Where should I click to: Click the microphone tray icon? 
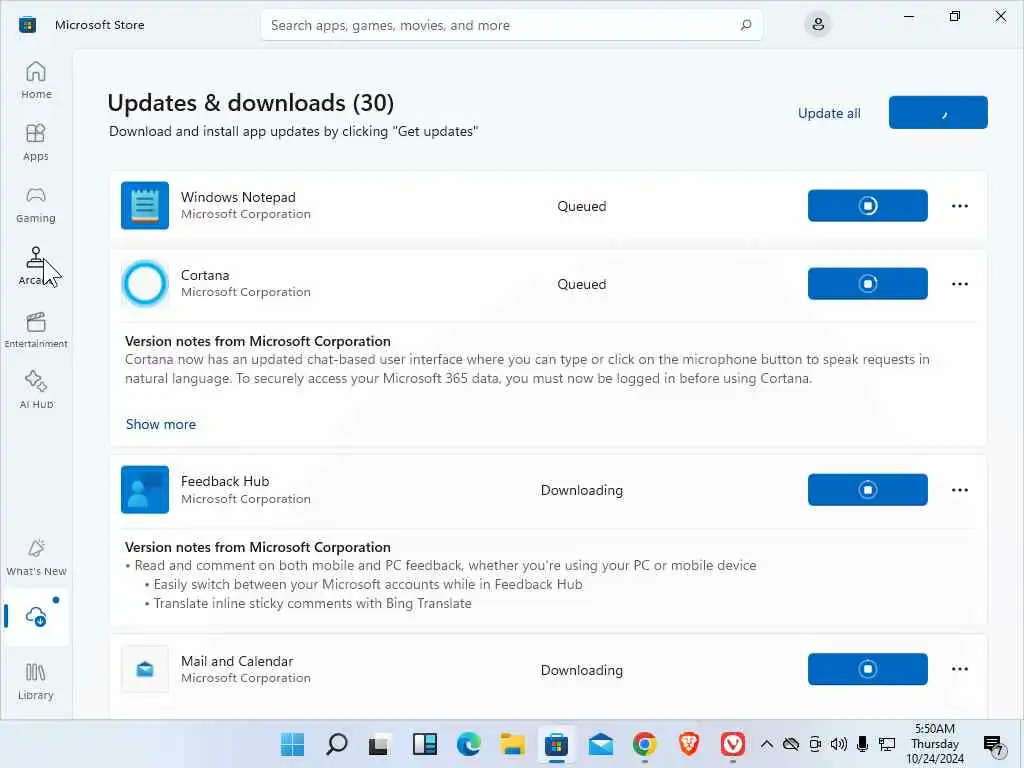(x=862, y=744)
